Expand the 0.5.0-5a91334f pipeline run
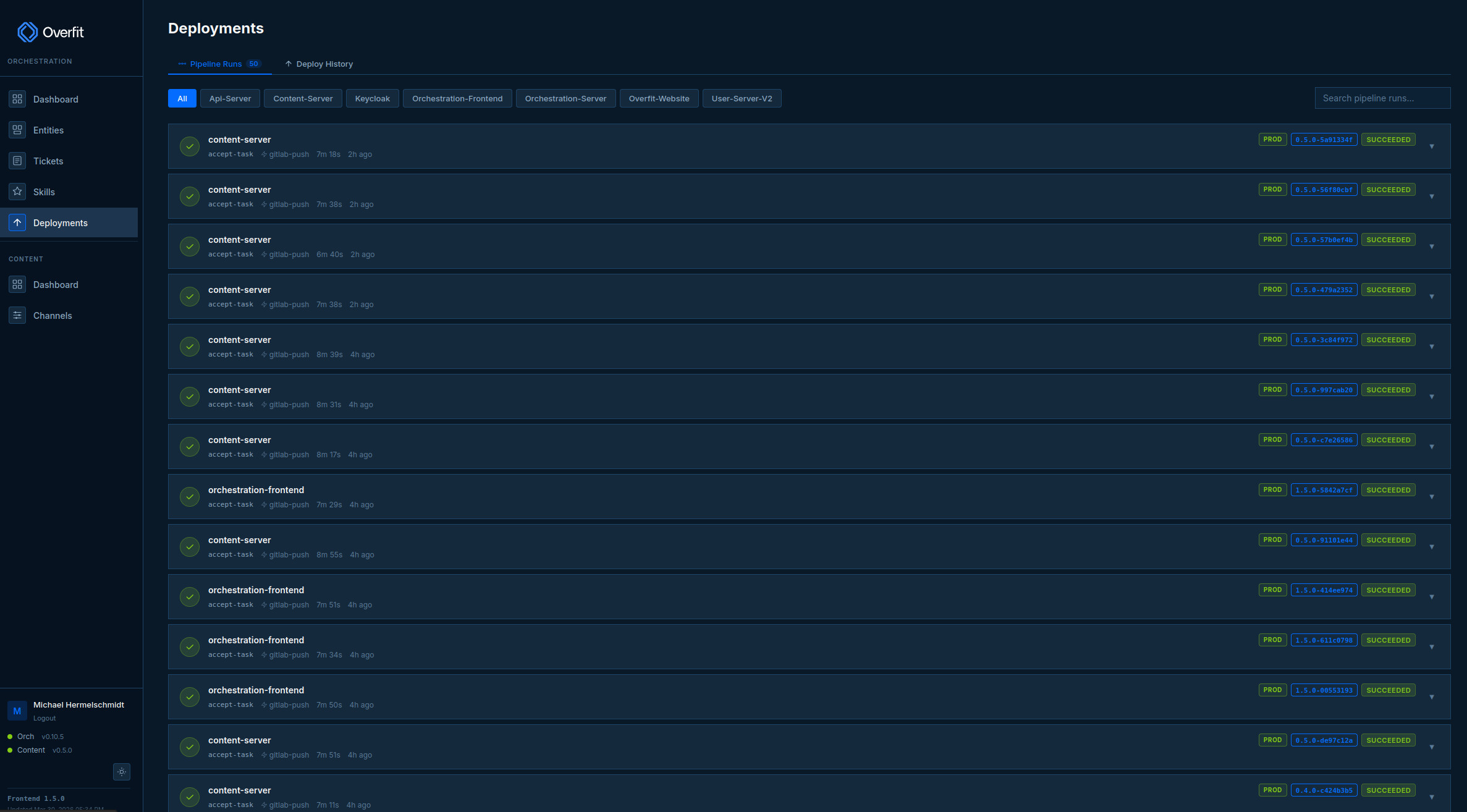Viewport: 1467px width, 812px height. [1431, 146]
